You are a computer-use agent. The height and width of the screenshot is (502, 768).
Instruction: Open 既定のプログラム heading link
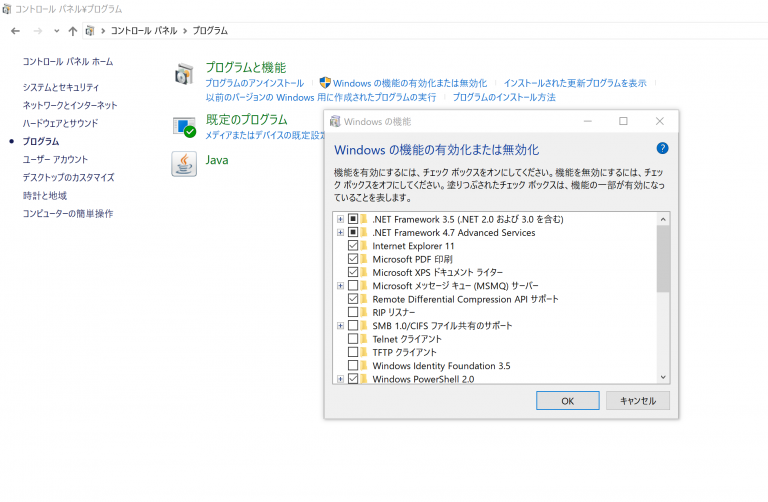pyautogui.click(x=246, y=120)
